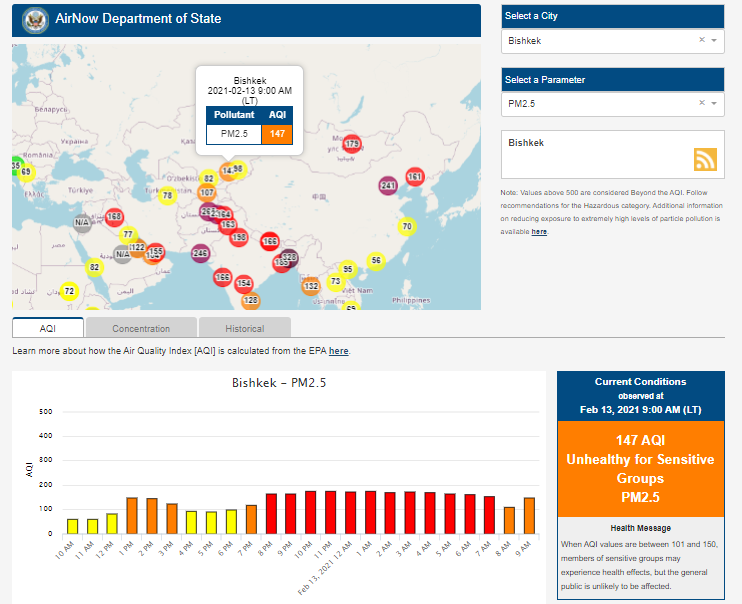
Task: Select the yellow map marker labeled 70
Action: pos(406,227)
